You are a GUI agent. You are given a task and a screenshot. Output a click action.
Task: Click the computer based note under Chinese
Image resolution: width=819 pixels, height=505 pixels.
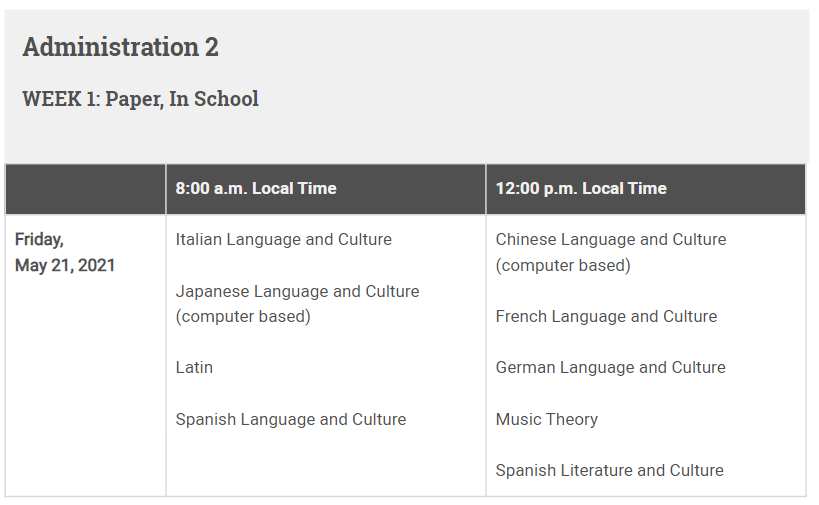click(563, 265)
